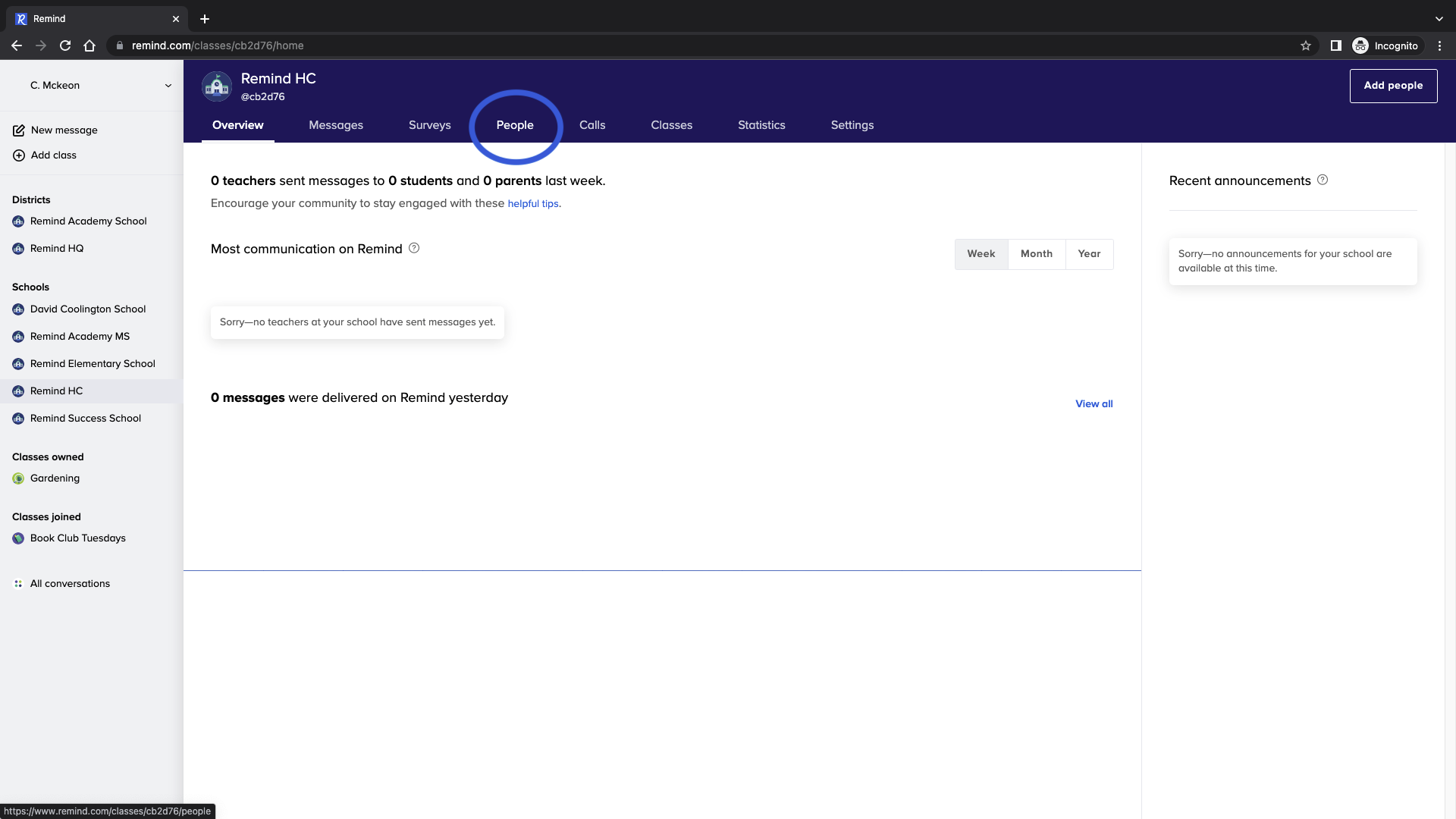Open the helpful tips link
This screenshot has width=1456, height=819.
(x=533, y=204)
